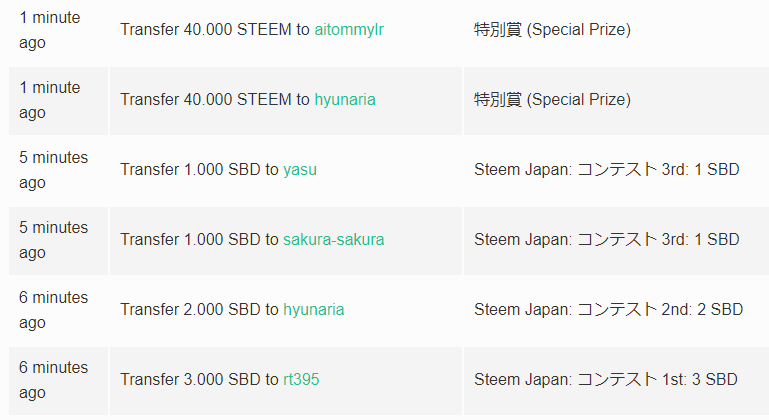Click the timestamp of the rt395 transfer
The image size is (769, 420).
[x=53, y=380]
